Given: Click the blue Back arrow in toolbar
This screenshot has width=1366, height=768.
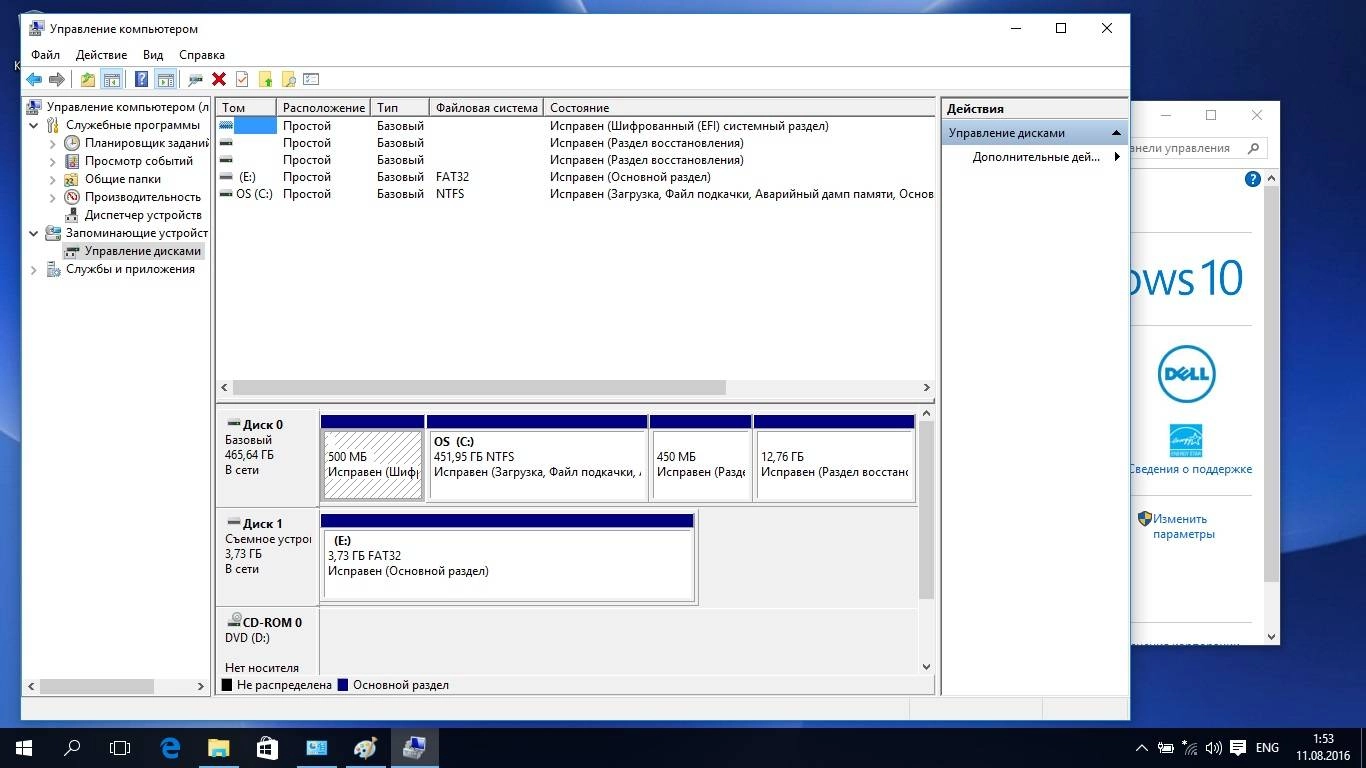Looking at the screenshot, I should point(34,79).
